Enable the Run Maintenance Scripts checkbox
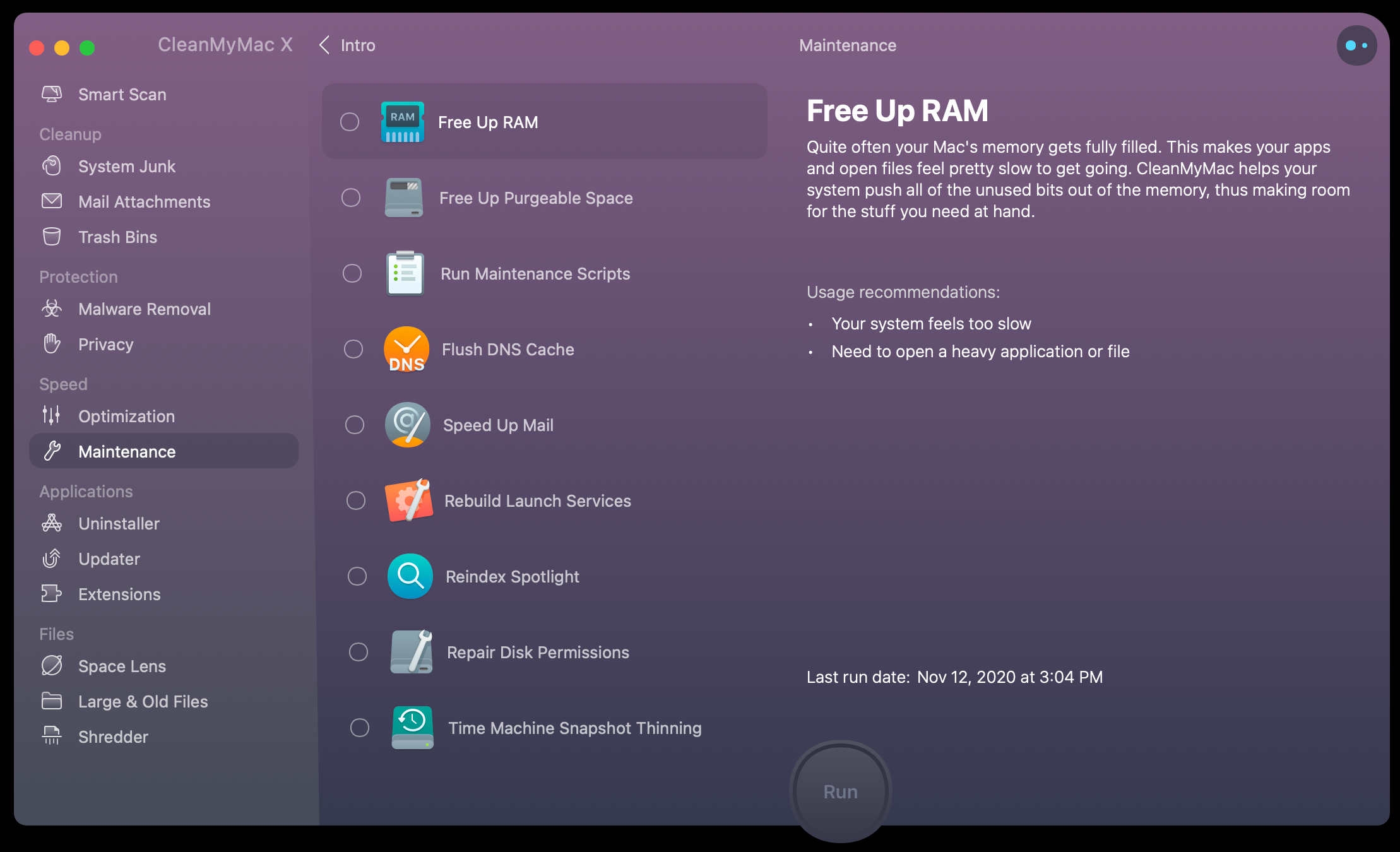The image size is (1400, 852). 354,274
